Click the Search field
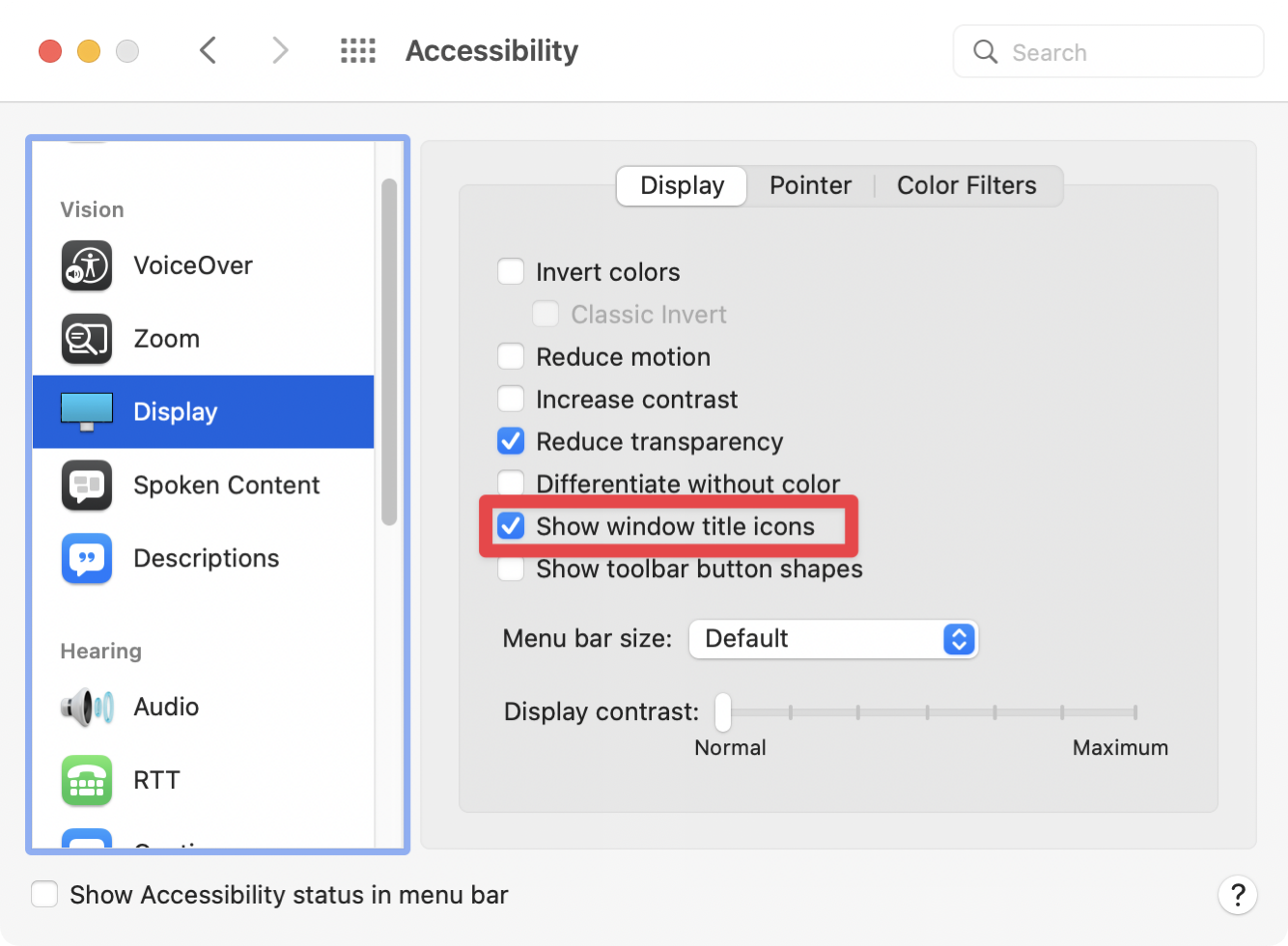 pos(1108,52)
